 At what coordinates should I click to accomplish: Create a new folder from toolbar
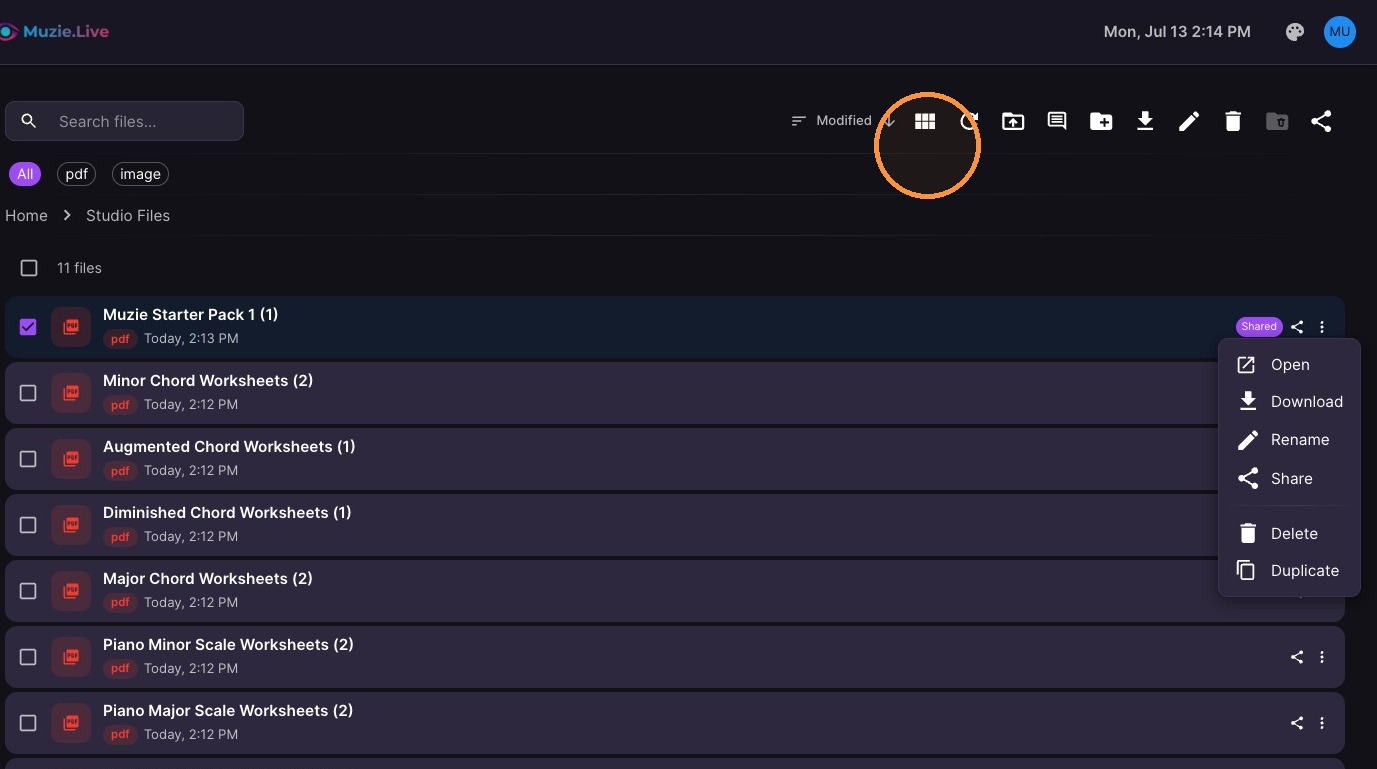pos(1101,121)
